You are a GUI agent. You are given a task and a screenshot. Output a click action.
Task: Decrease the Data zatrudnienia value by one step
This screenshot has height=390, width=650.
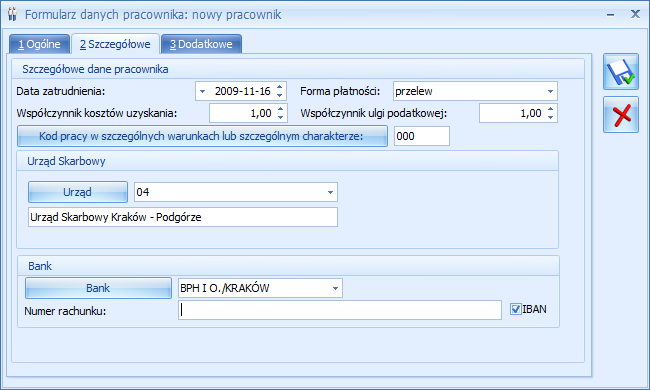pyautogui.click(x=279, y=95)
